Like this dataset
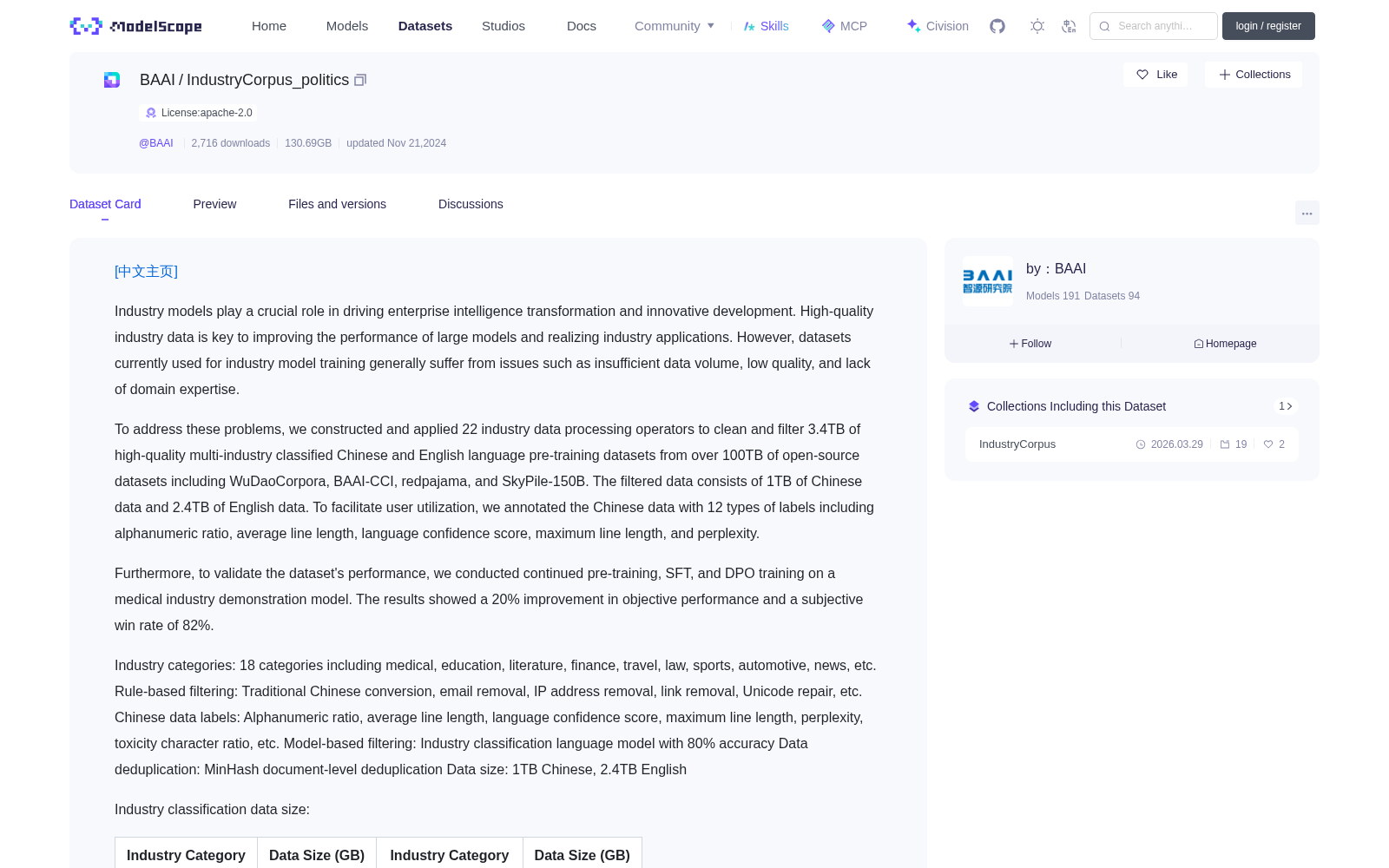Viewport: 1389px width, 868px height. [x=1155, y=75]
